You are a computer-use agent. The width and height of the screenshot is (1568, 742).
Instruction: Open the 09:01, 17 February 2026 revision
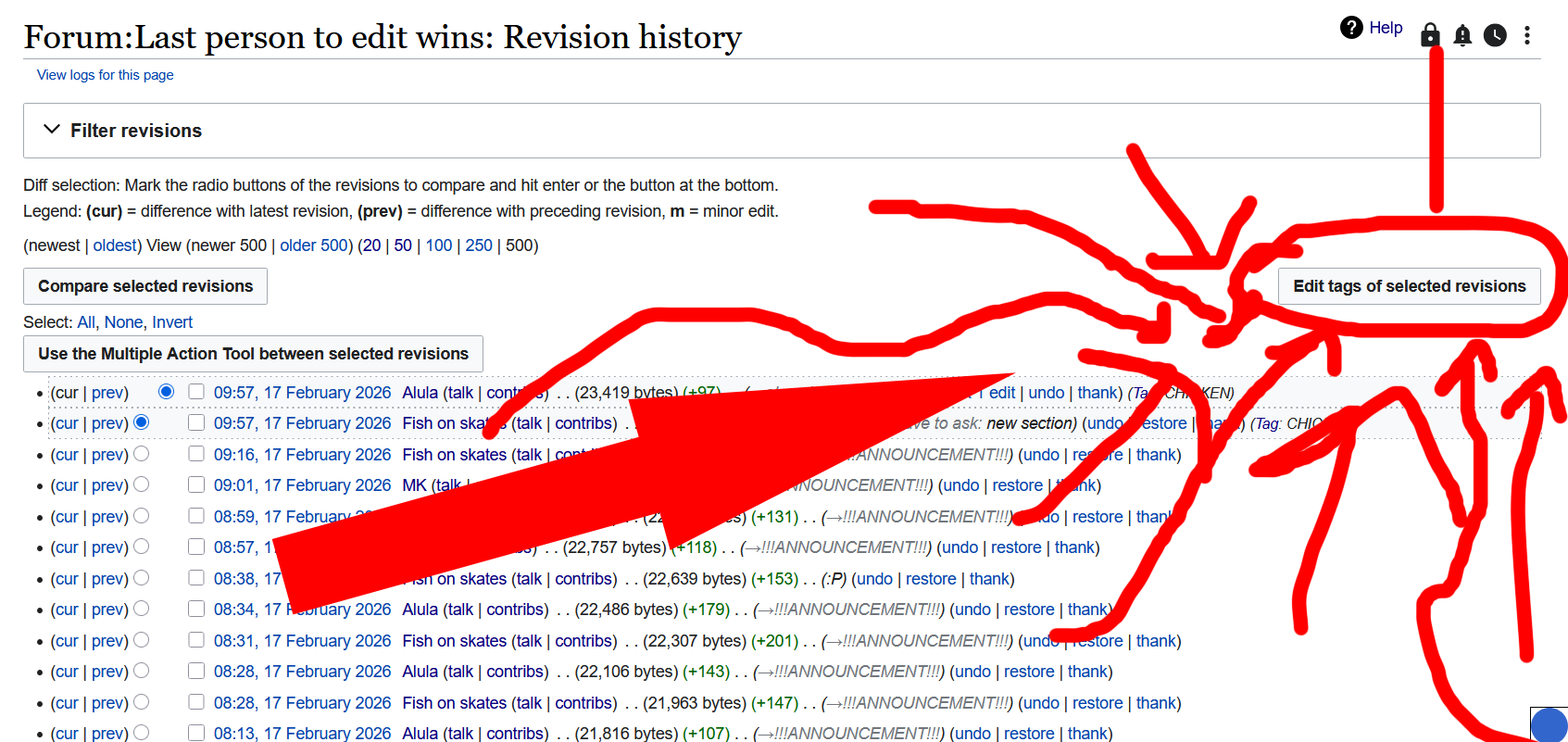302,485
